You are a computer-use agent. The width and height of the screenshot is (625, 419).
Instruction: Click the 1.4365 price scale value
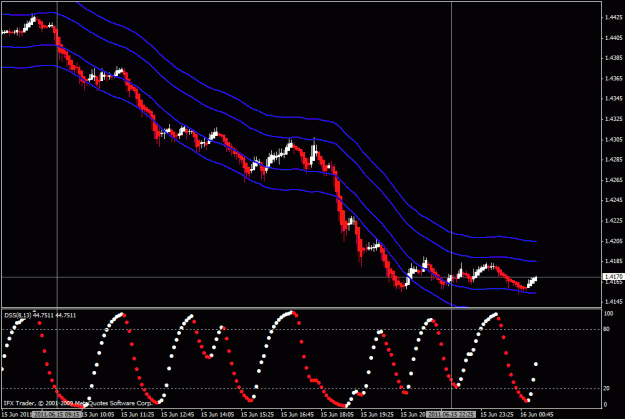pyautogui.click(x=613, y=79)
